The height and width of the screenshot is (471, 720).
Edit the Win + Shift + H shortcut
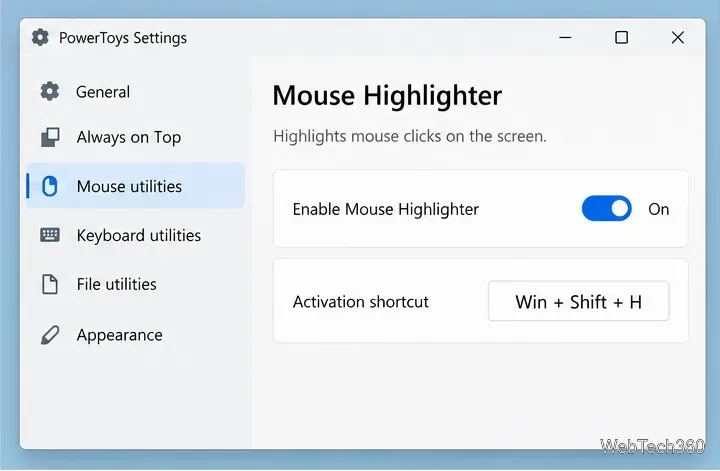point(578,301)
